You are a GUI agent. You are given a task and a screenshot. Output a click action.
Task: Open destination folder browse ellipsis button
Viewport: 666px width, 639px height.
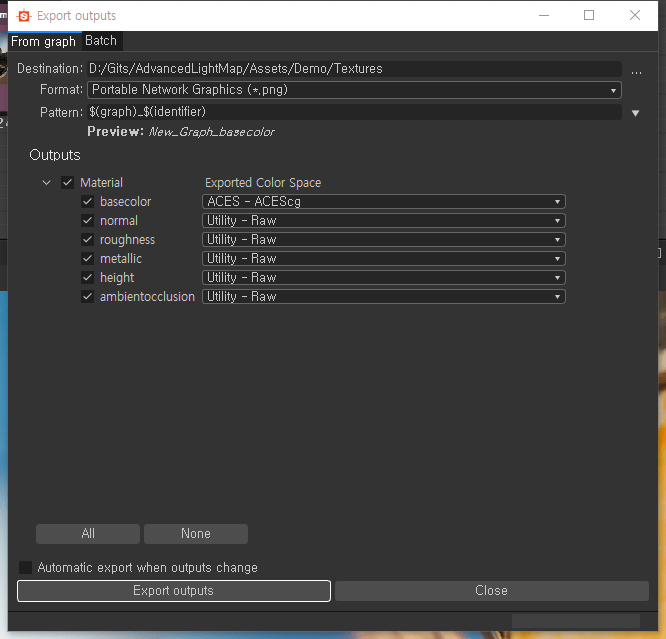636,70
